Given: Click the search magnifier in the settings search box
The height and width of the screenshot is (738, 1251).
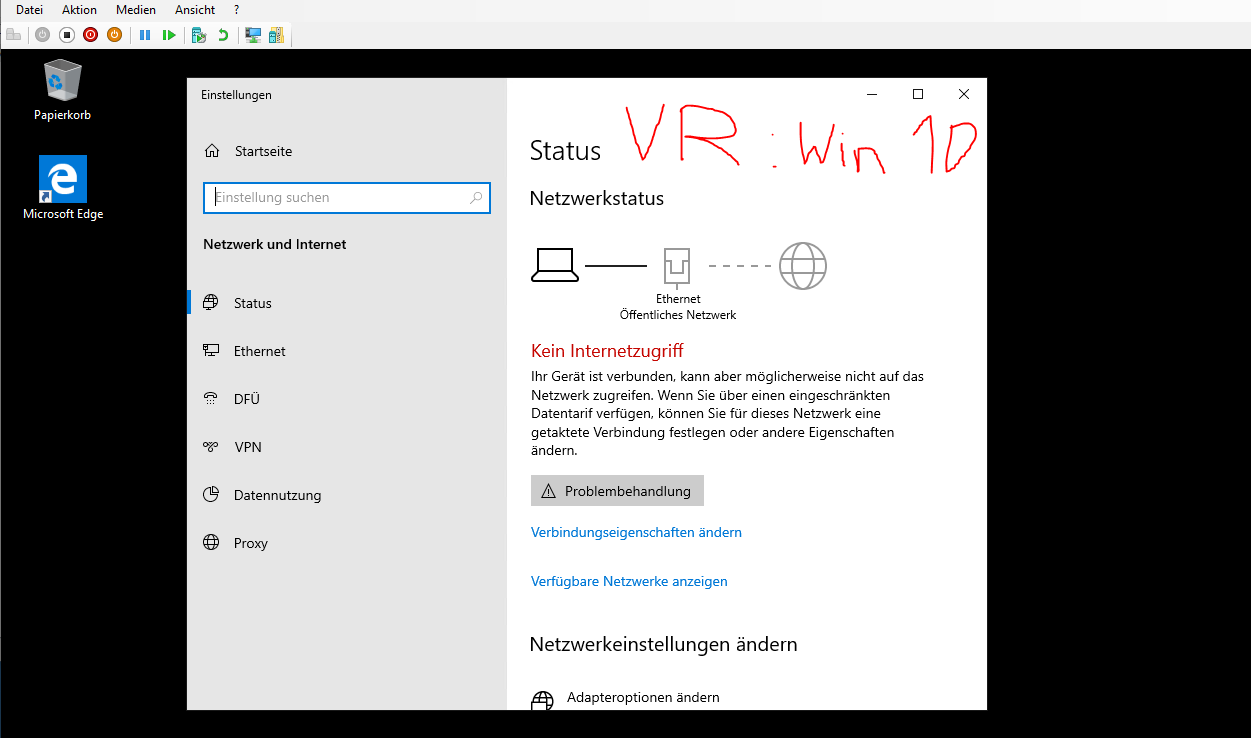Looking at the screenshot, I should [x=476, y=198].
